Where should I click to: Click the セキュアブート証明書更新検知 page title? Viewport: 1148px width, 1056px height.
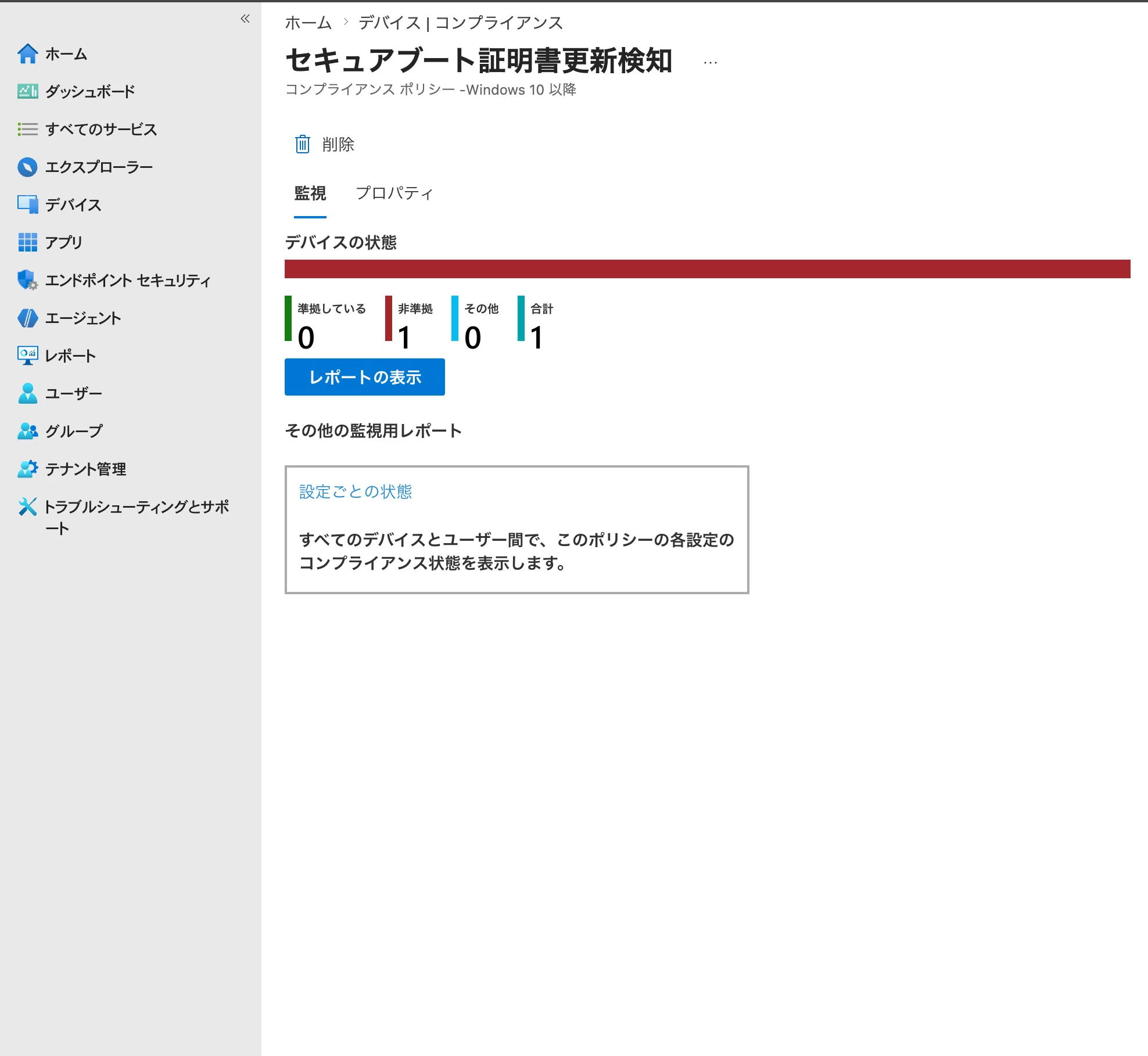pyautogui.click(x=479, y=60)
